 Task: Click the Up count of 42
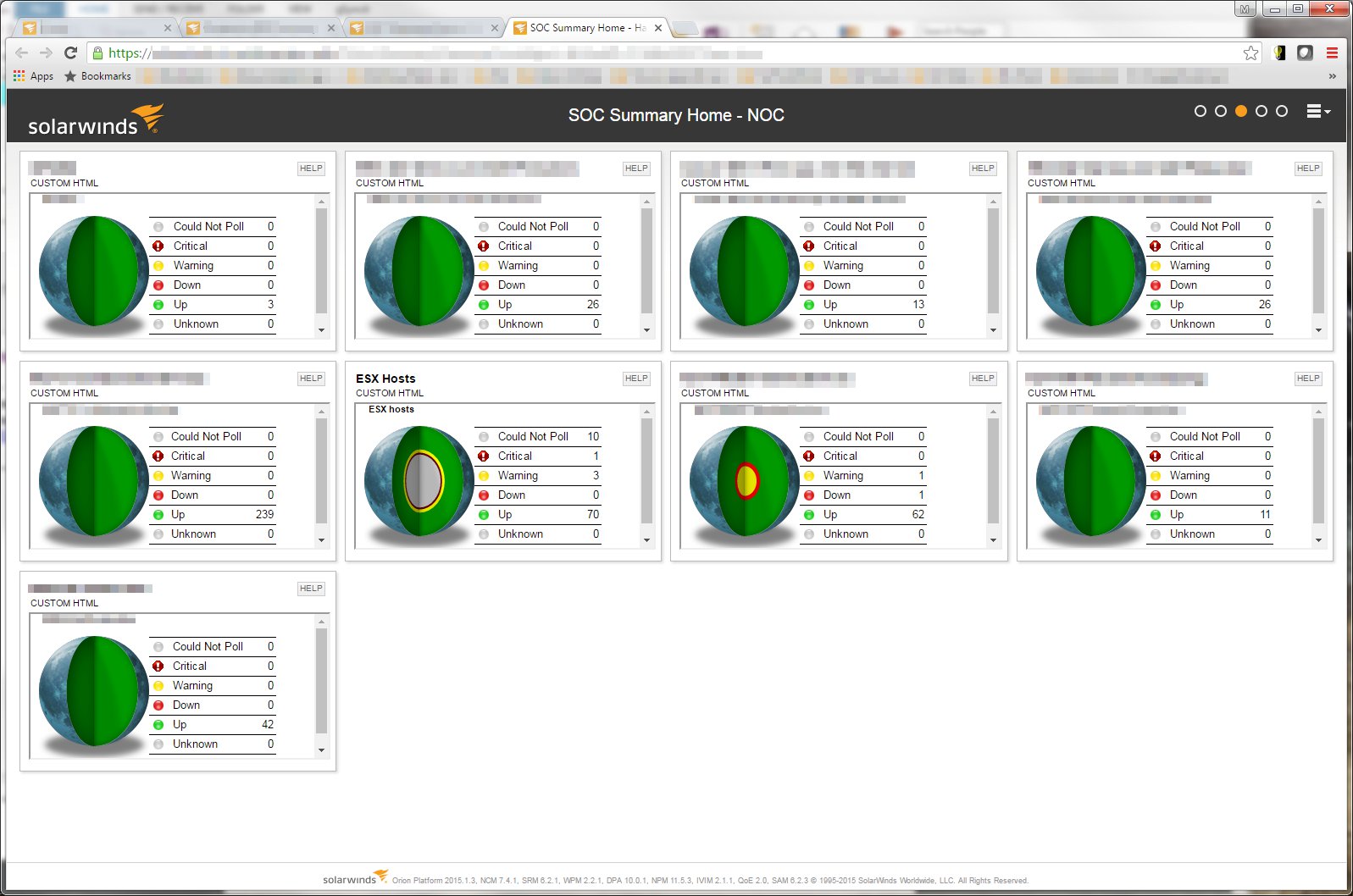[x=268, y=725]
